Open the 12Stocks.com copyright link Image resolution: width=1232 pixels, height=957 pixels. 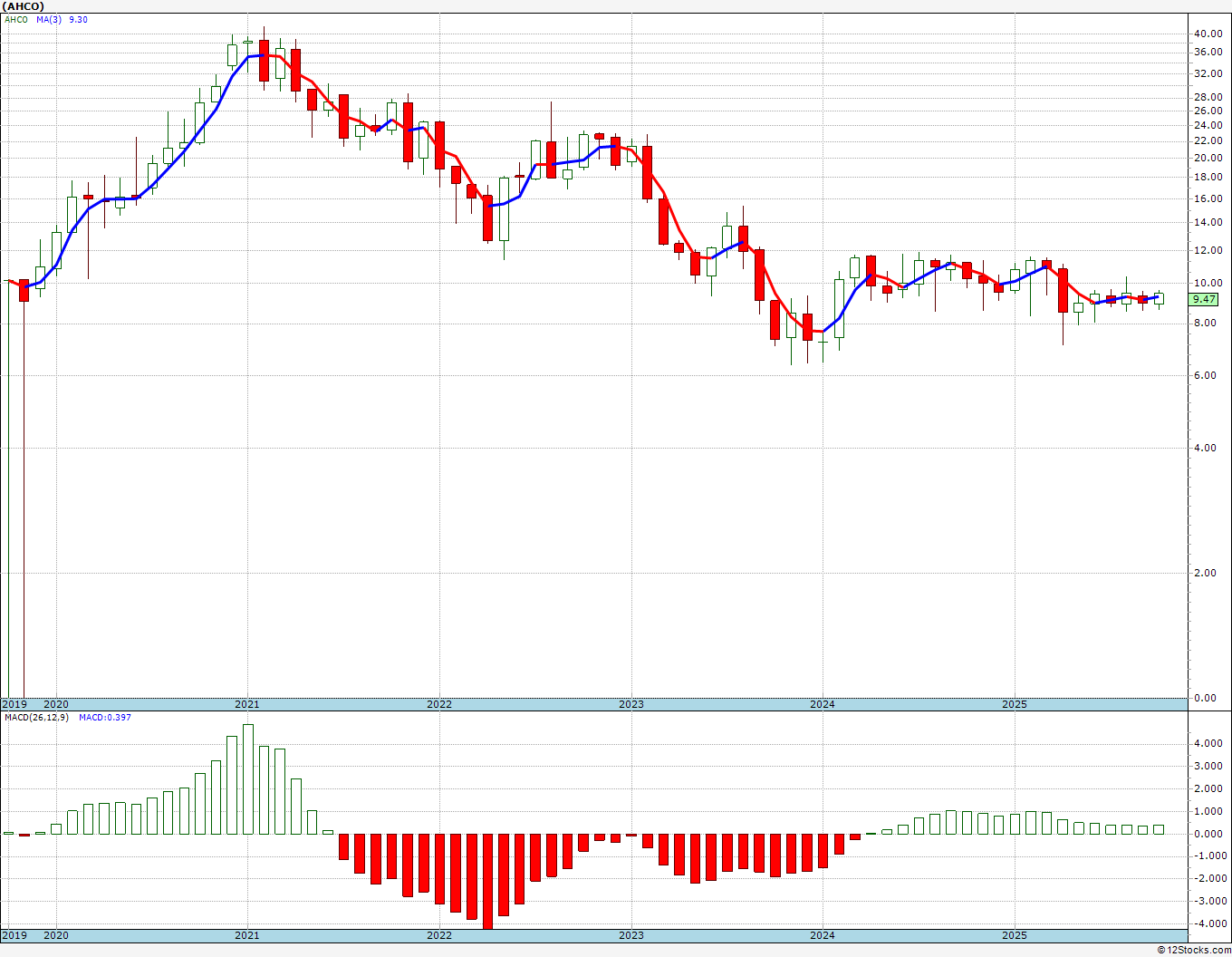1195,950
